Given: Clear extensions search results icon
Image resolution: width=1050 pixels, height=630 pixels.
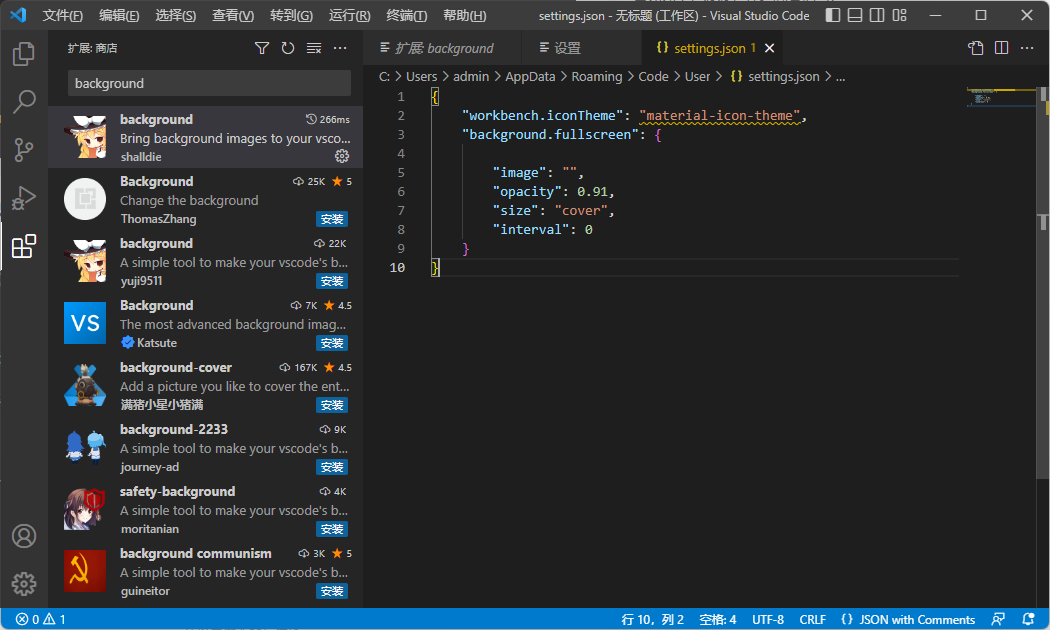Looking at the screenshot, I should click(x=314, y=48).
